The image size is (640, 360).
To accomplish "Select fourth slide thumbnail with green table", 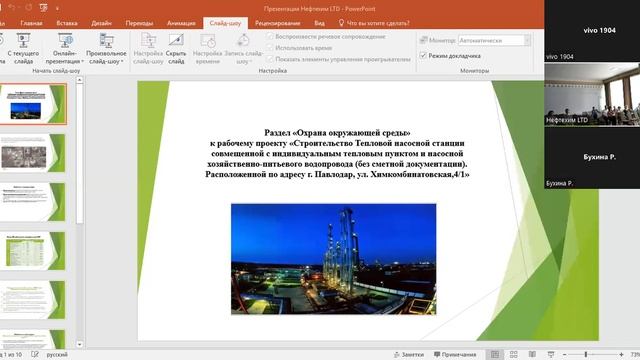I will pos(33,251).
